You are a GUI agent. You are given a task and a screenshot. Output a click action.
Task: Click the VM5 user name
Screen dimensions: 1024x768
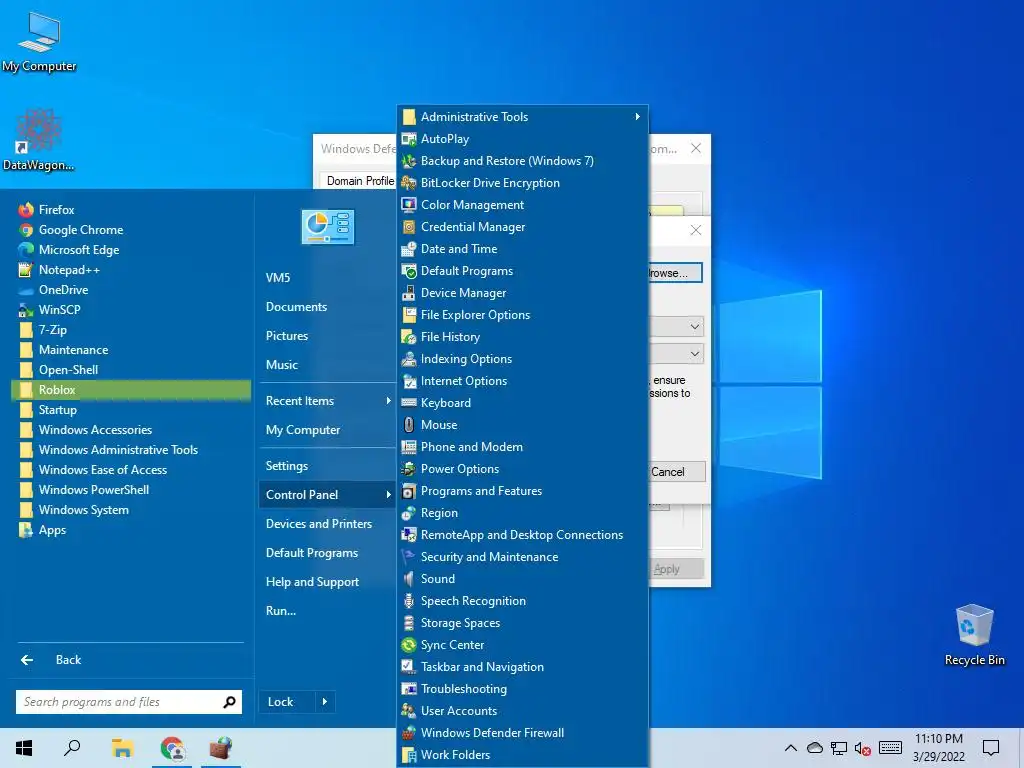[x=278, y=278]
